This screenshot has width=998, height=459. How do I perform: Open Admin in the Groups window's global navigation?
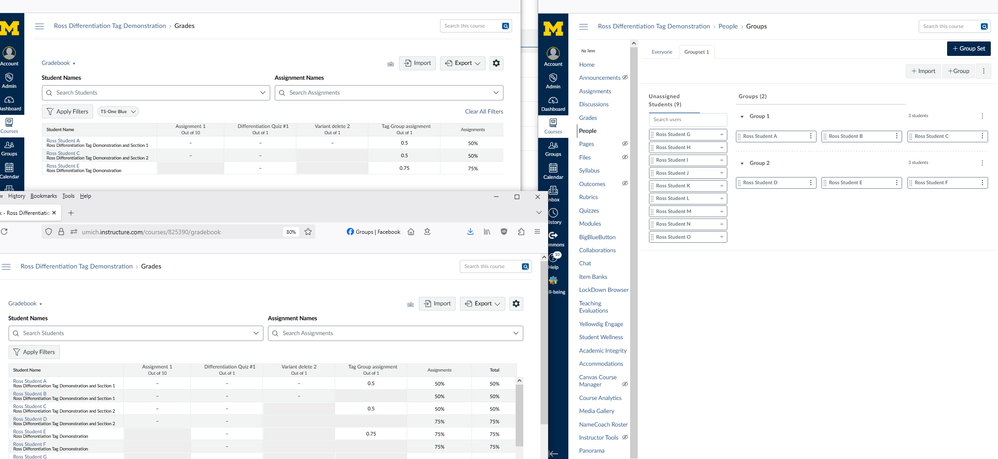(552, 81)
